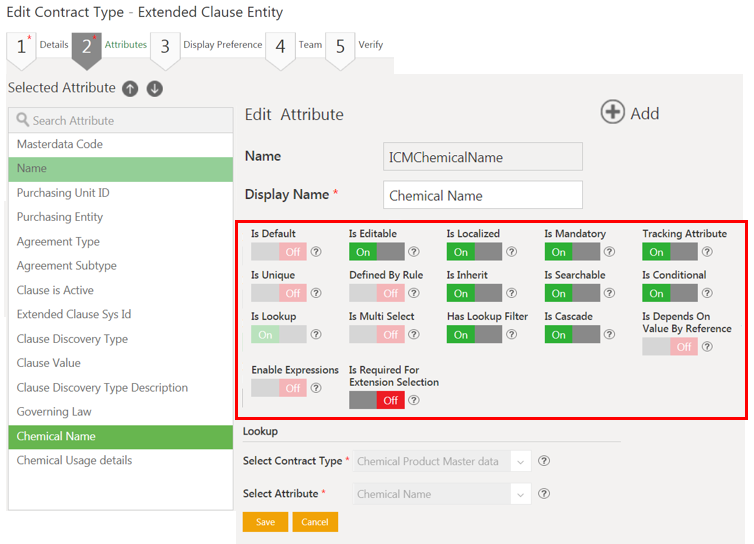This screenshot has height=544, width=754.
Task: Click the move attribute up arrow icon
Action: point(130,88)
